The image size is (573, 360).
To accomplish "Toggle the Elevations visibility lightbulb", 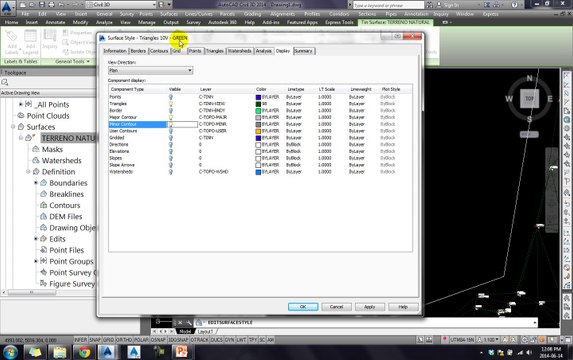I will (x=170, y=151).
